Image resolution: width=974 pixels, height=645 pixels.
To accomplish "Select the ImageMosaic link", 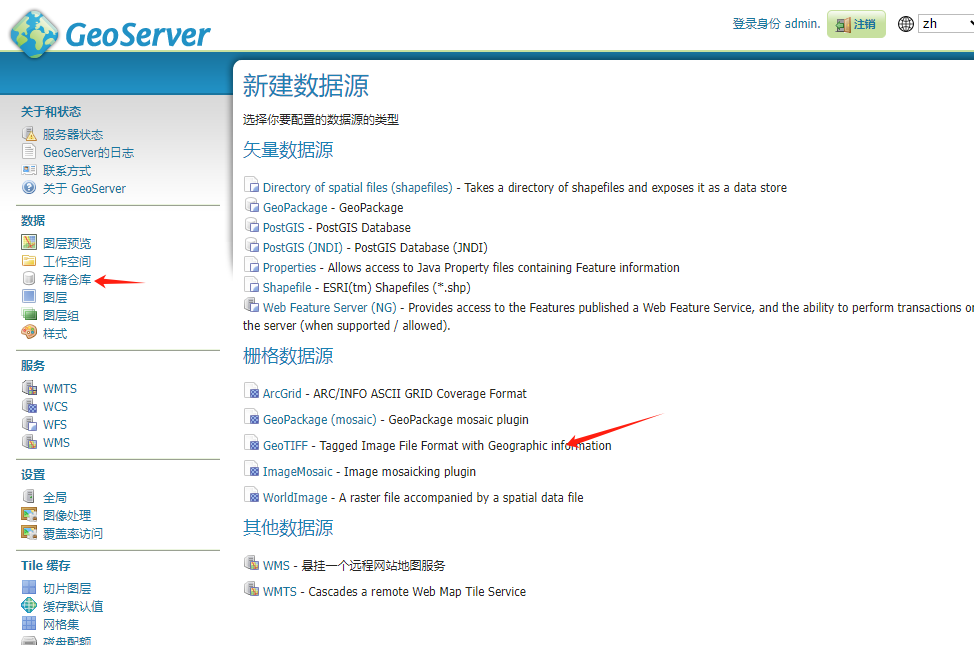I will (x=298, y=472).
